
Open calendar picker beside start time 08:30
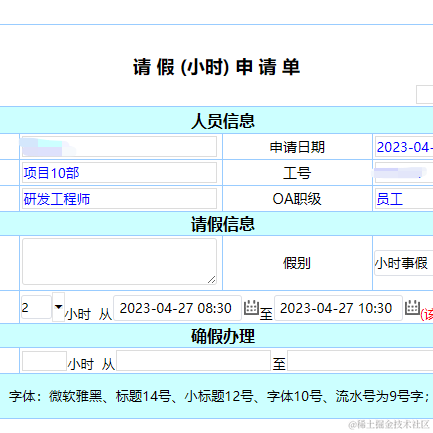[251, 308]
